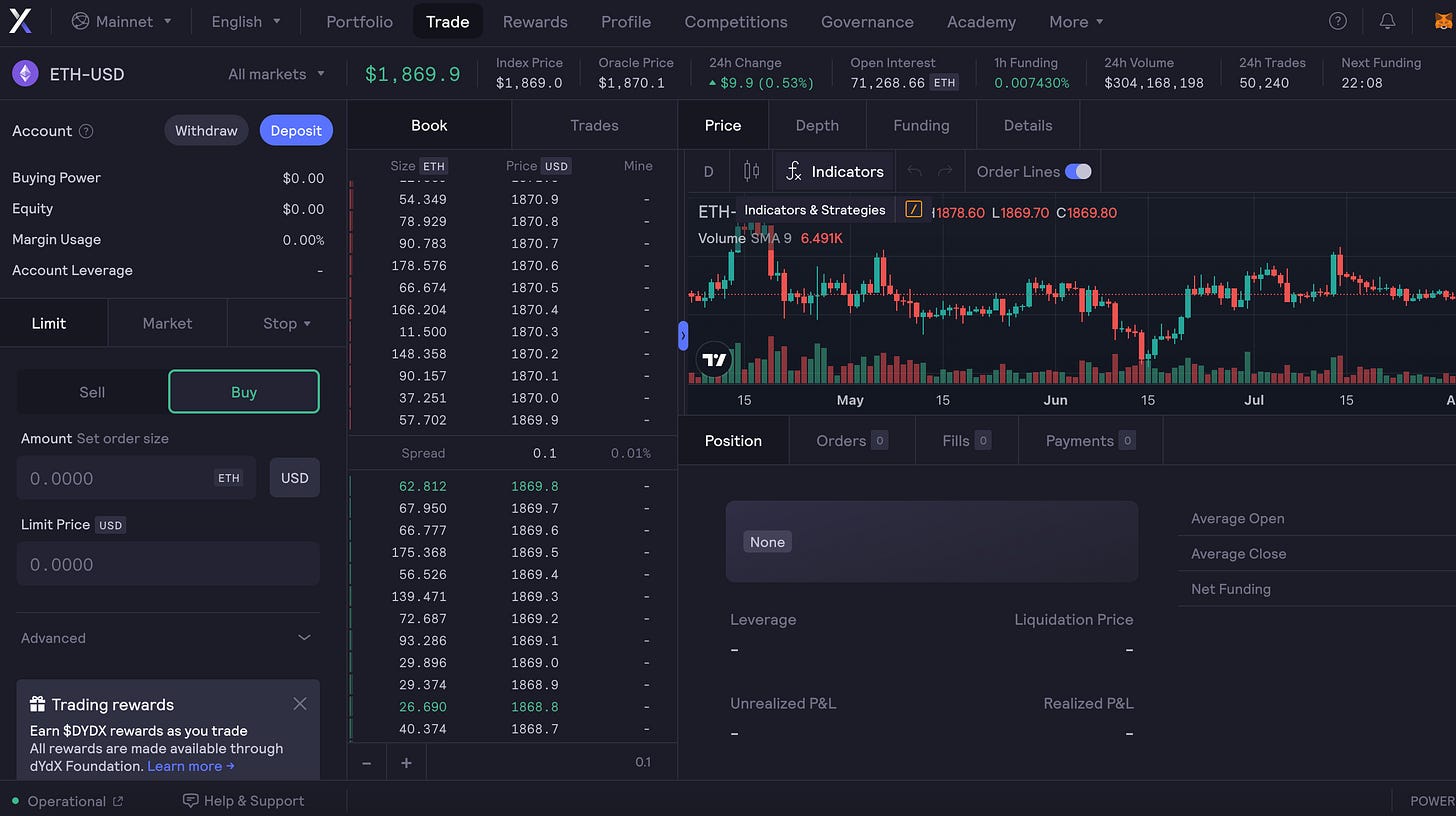Switch to the Trades tab
The image size is (1456, 816).
[x=594, y=125]
